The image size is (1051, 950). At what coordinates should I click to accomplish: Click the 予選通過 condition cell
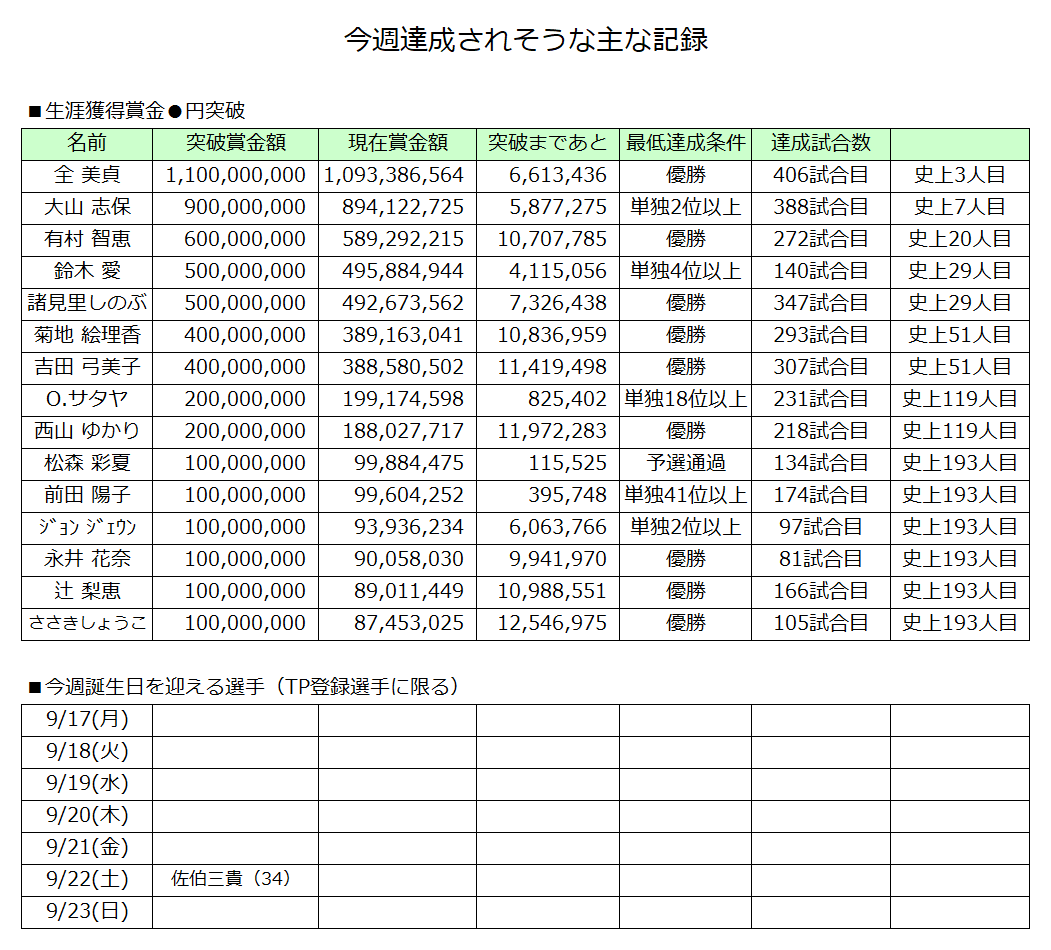(685, 463)
